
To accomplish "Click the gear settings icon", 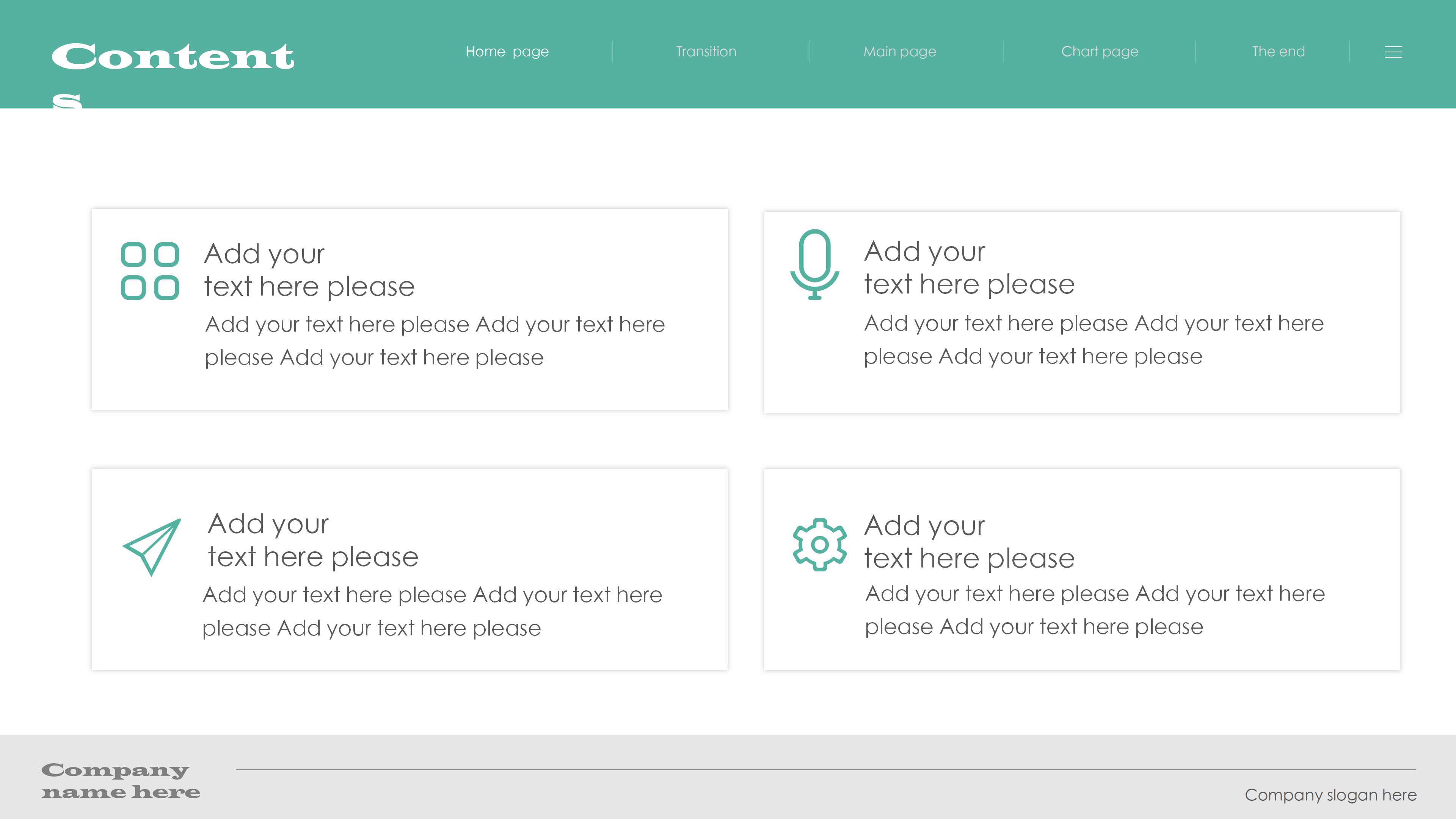I will click(x=819, y=544).
